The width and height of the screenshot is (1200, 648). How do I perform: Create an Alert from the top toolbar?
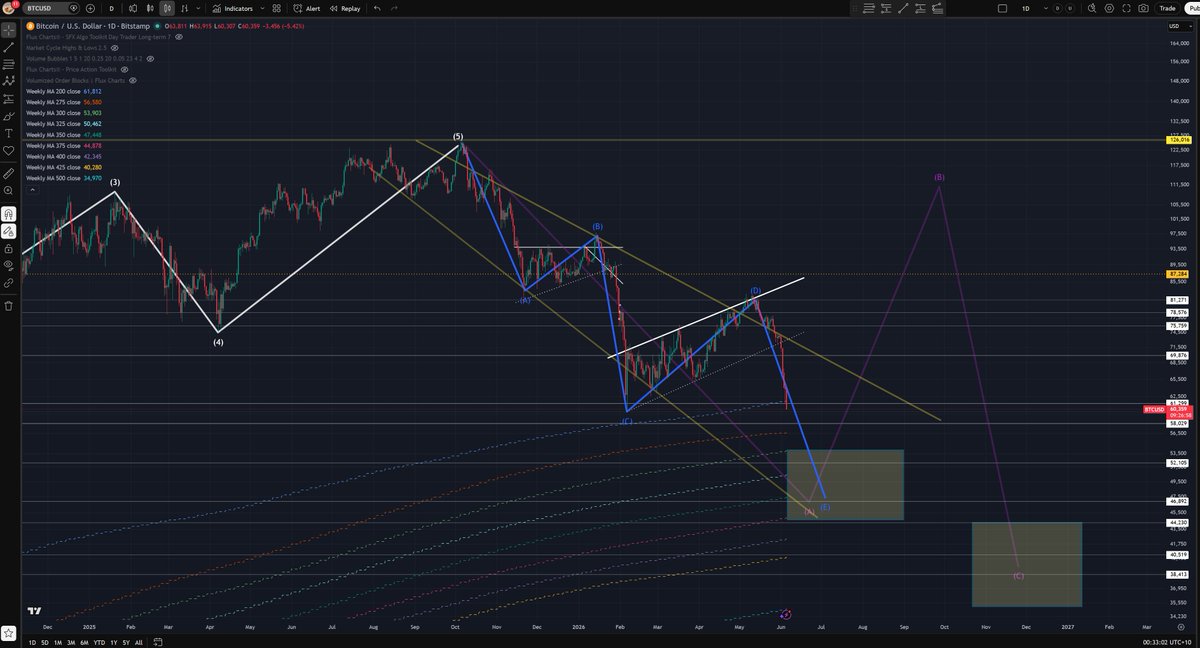pos(306,8)
